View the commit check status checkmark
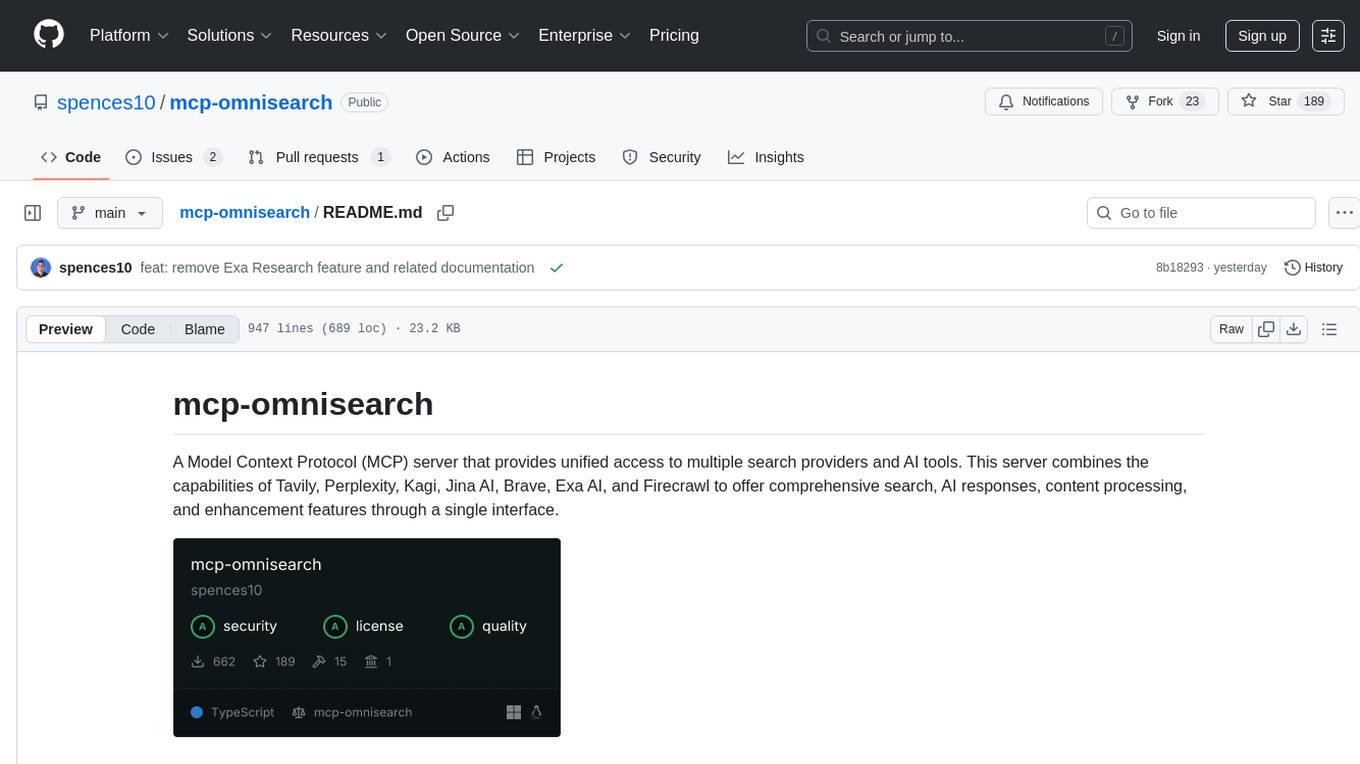The height and width of the screenshot is (764, 1360). (x=557, y=268)
